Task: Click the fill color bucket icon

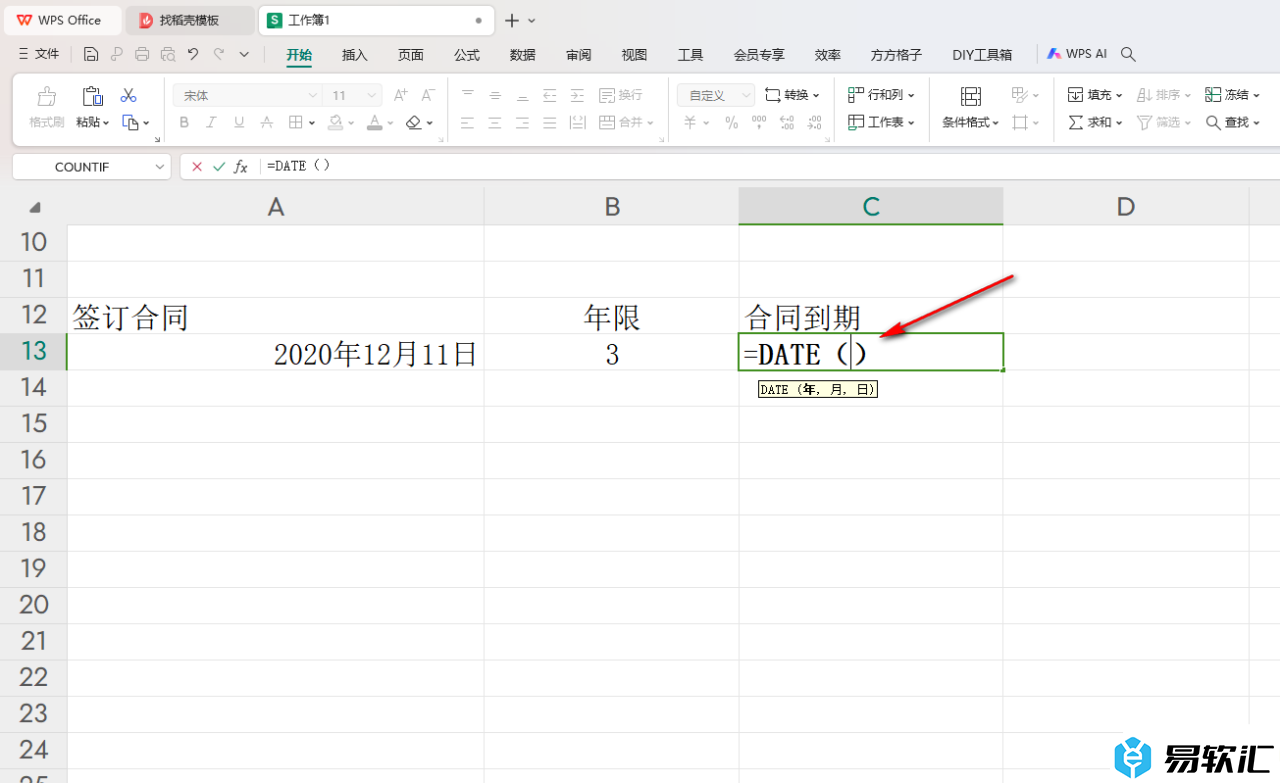Action: click(336, 122)
